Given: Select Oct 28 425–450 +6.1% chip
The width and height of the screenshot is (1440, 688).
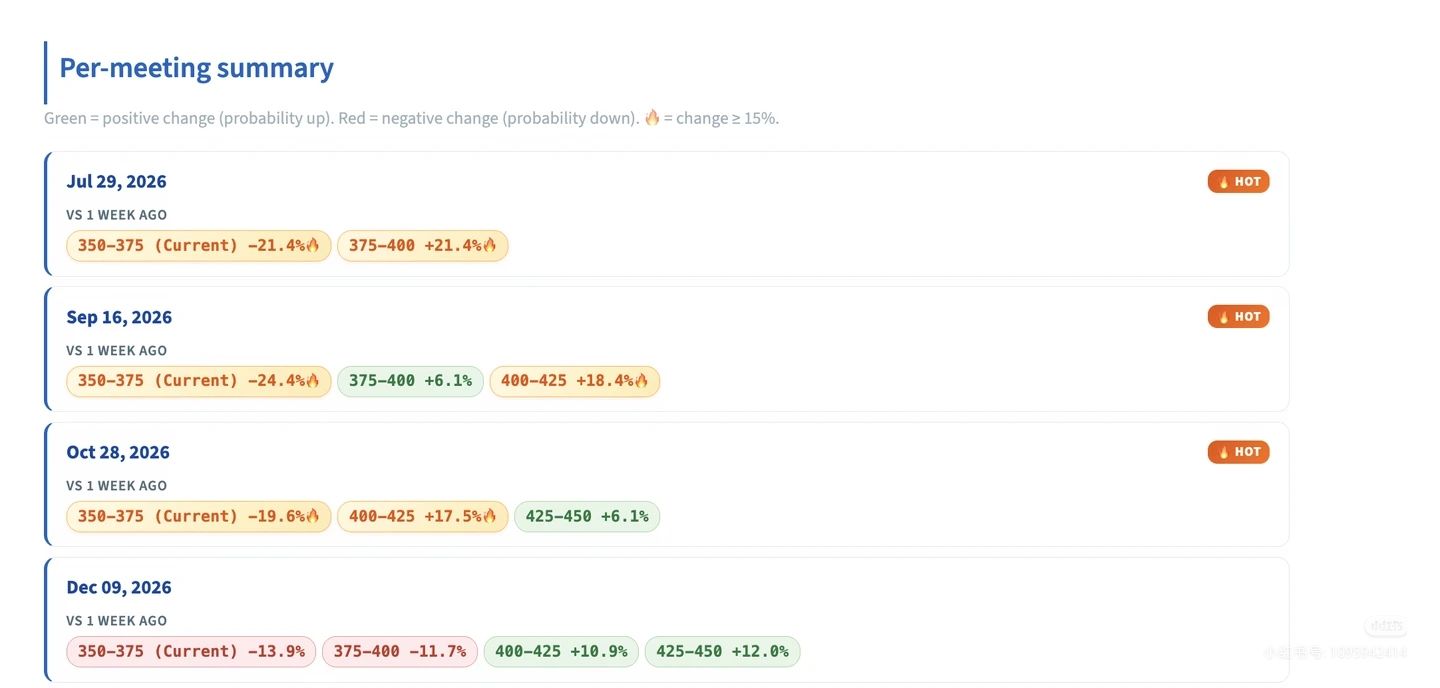Looking at the screenshot, I should tap(587, 516).
